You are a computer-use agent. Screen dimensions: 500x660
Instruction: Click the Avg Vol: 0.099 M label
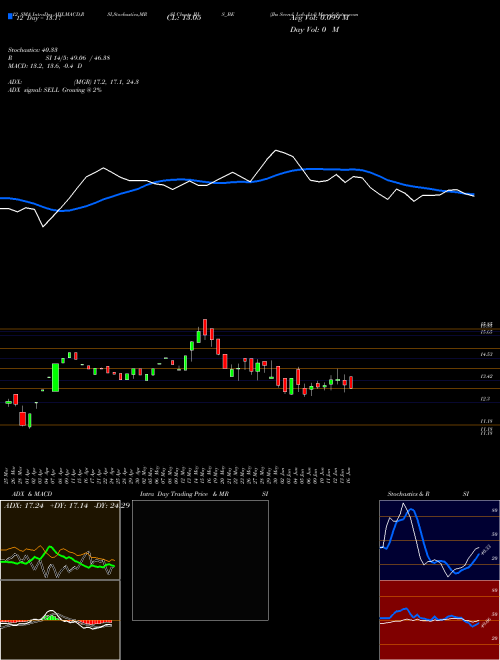319,18
